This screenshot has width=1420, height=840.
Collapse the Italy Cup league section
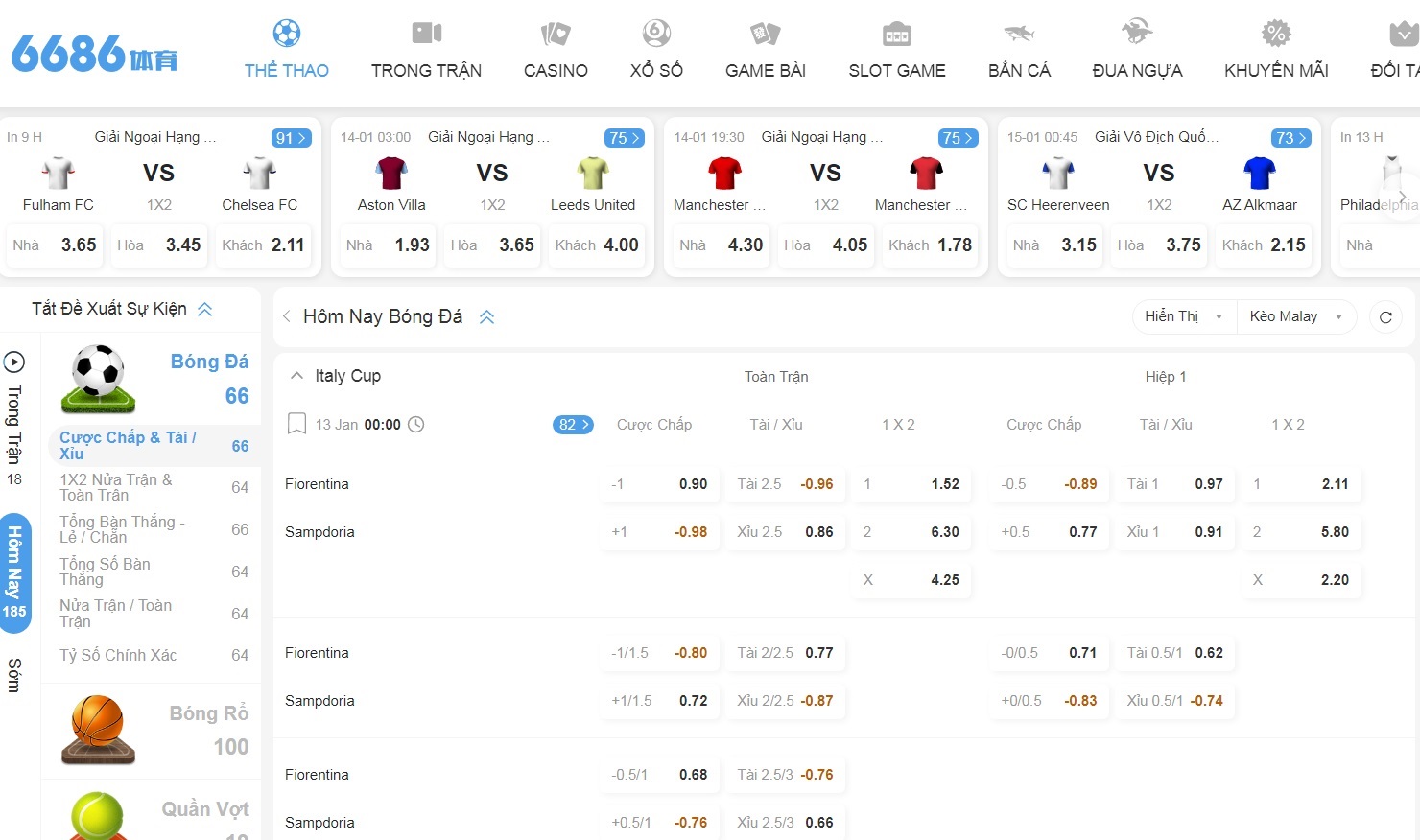pos(296,376)
